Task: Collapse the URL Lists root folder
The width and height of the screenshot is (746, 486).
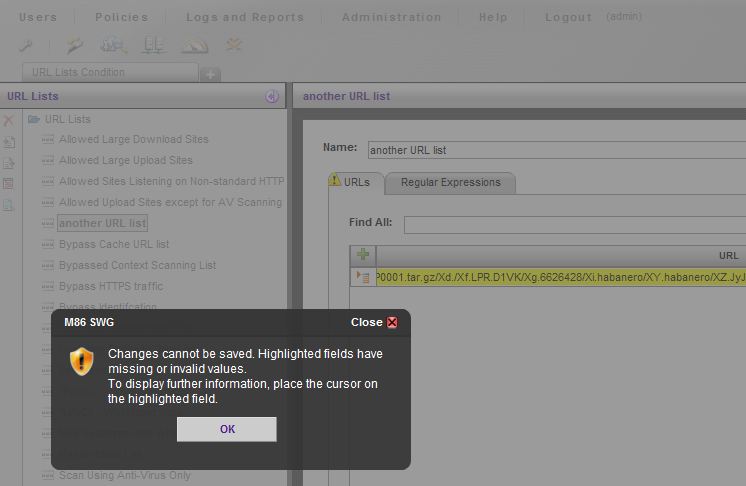Action: tap(34, 119)
